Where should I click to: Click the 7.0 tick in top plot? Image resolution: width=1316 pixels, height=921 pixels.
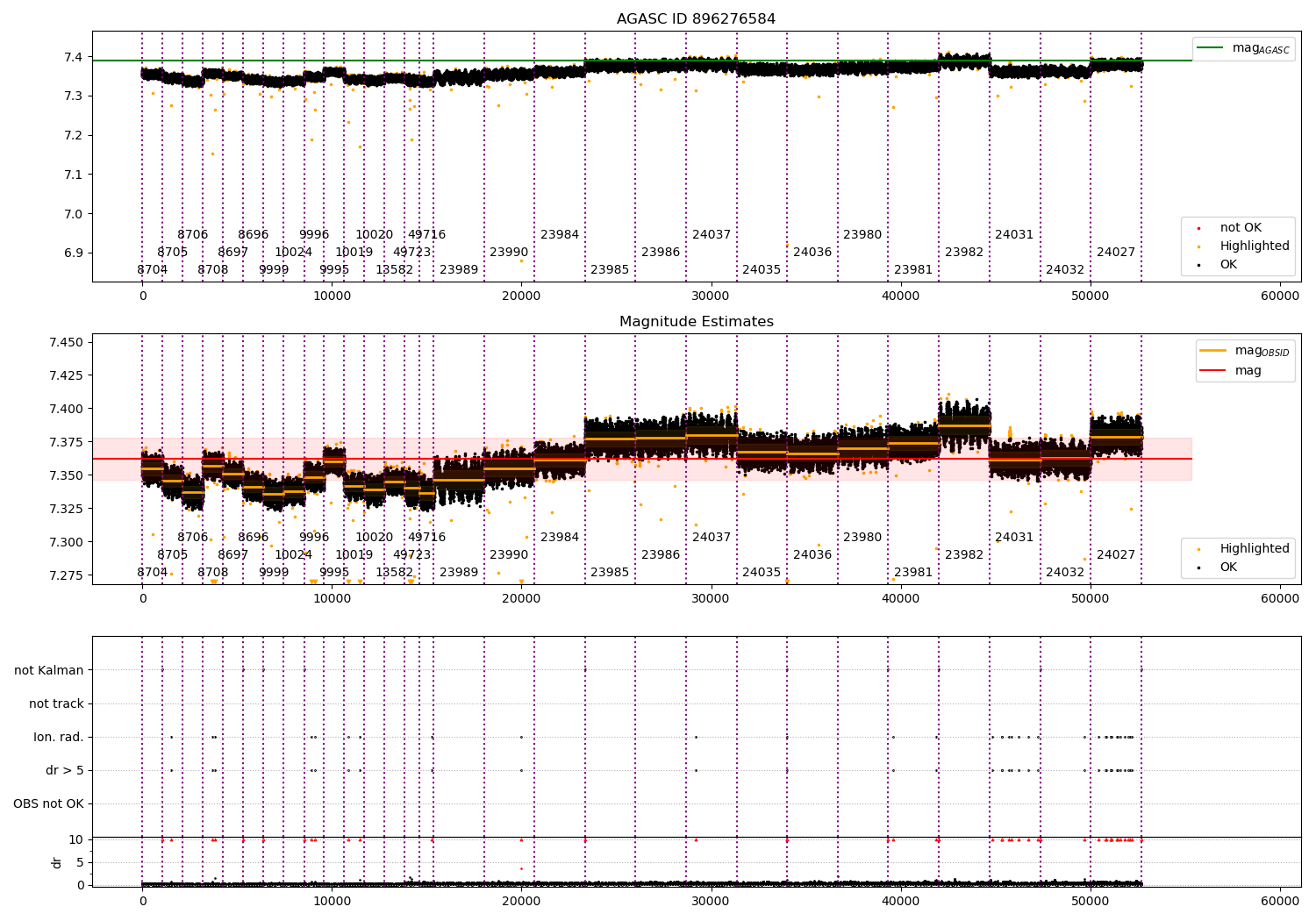tap(74, 214)
